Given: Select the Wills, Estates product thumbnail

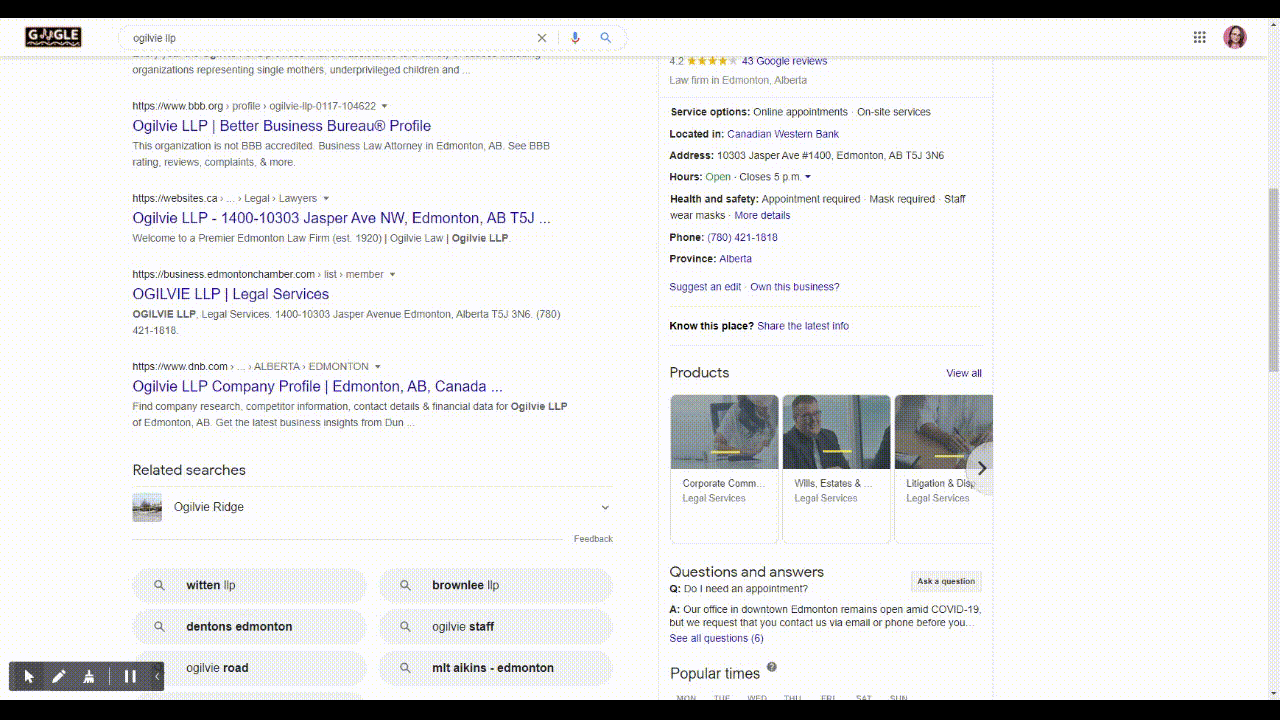Looking at the screenshot, I should coord(836,432).
